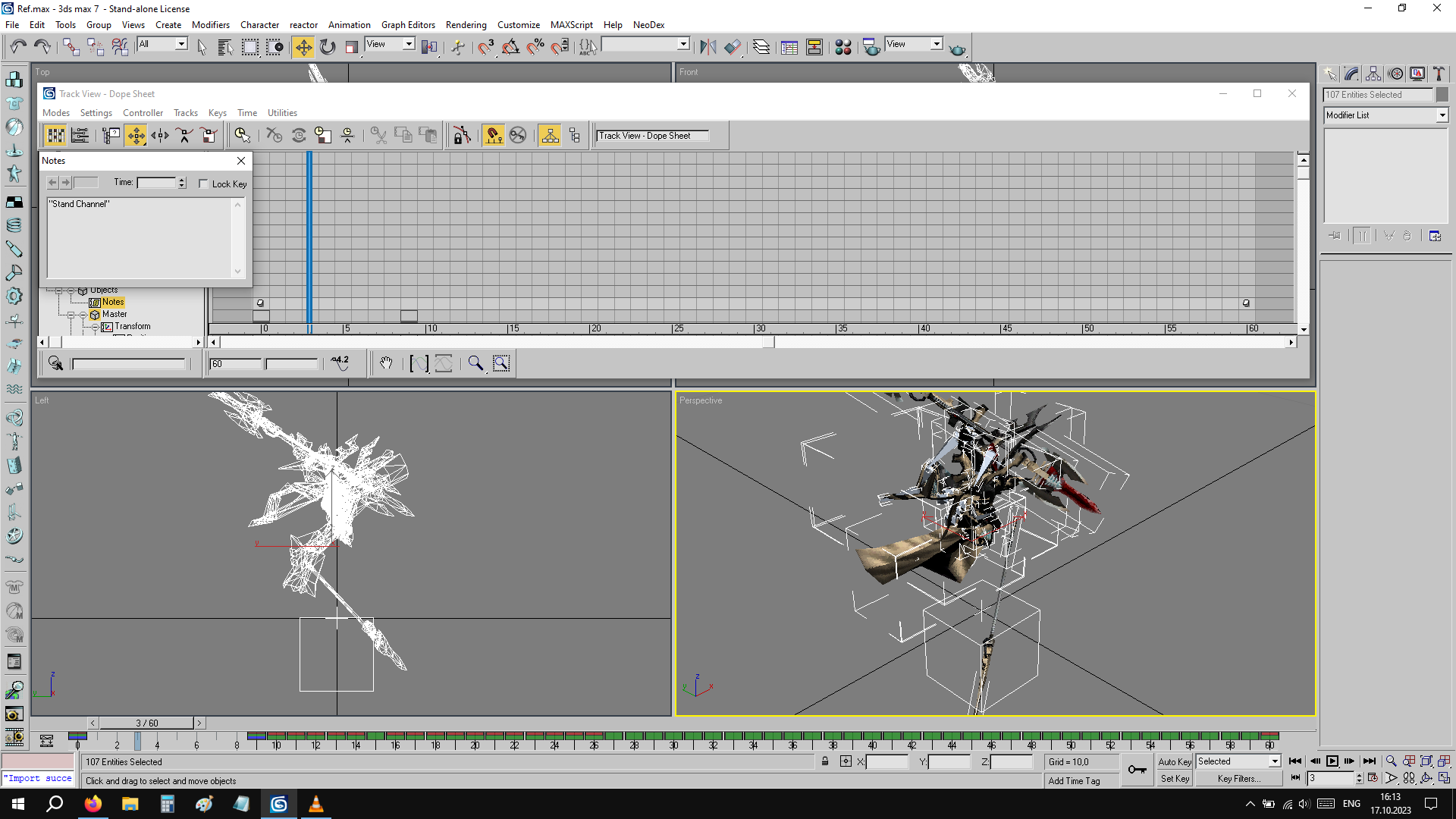Click the Undo arrow in main toolbar
Screen dimensions: 1456x819
[x=18, y=47]
